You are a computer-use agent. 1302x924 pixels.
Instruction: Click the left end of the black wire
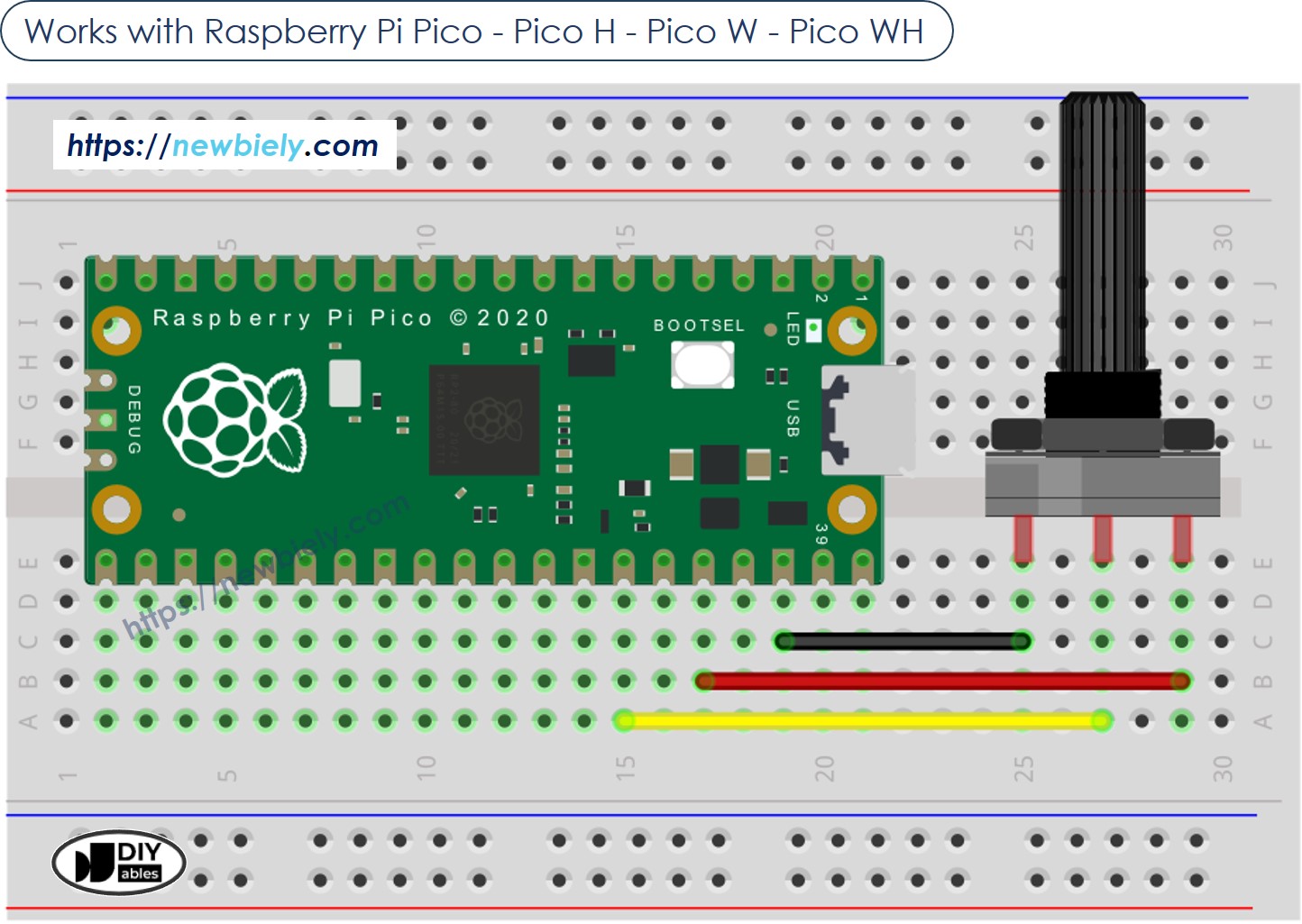pos(784,641)
